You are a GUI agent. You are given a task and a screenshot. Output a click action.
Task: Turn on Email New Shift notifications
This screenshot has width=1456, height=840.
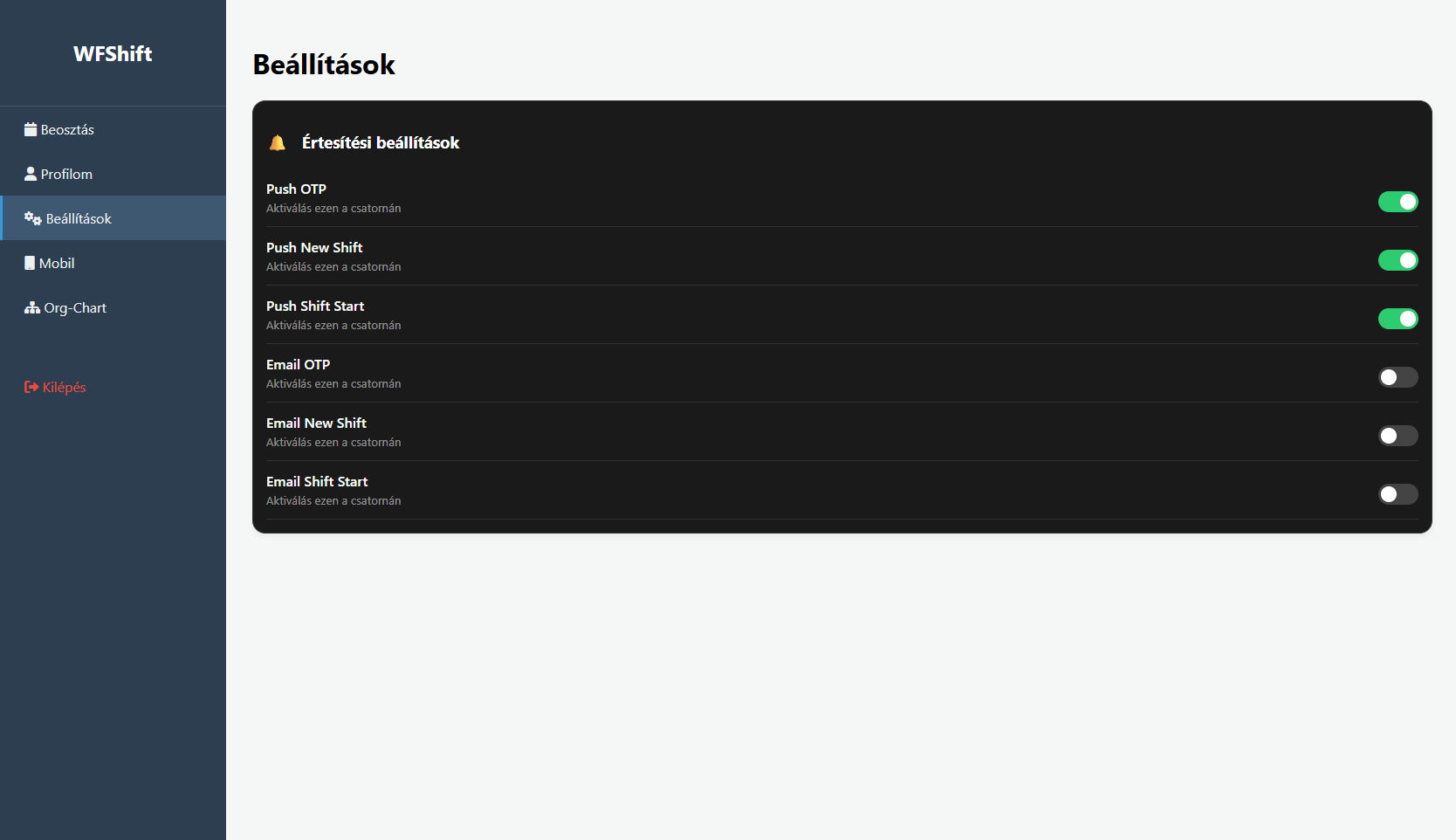1398,436
